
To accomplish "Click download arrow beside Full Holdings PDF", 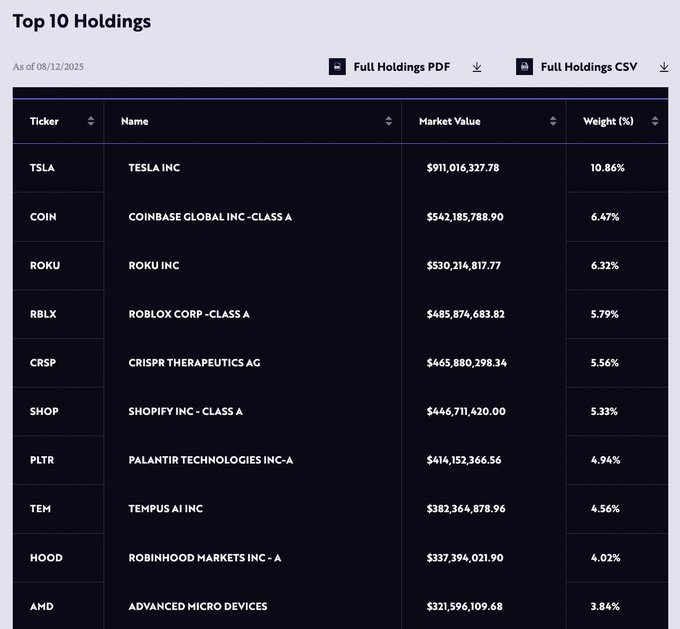I will pyautogui.click(x=477, y=67).
